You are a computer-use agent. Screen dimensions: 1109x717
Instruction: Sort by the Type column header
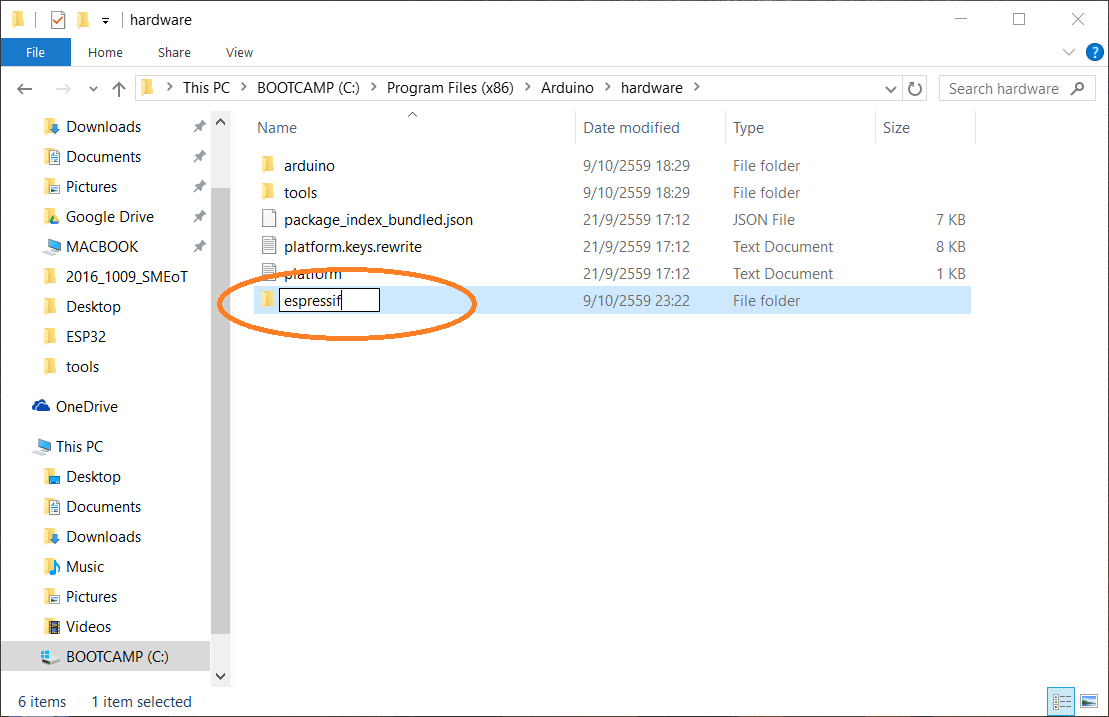(x=748, y=128)
